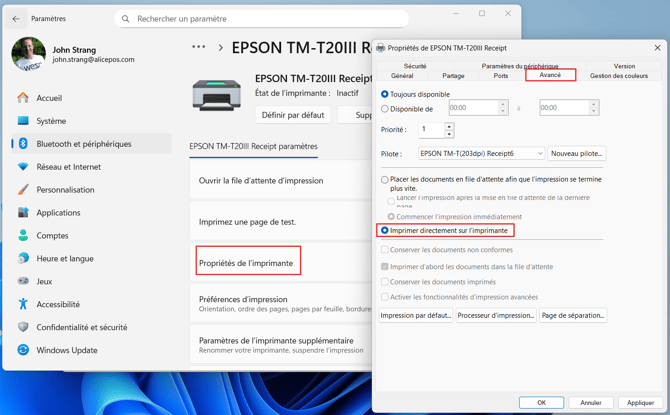Click the Priorité spinner up arrow
The height and width of the screenshot is (415, 670).
coord(449,126)
